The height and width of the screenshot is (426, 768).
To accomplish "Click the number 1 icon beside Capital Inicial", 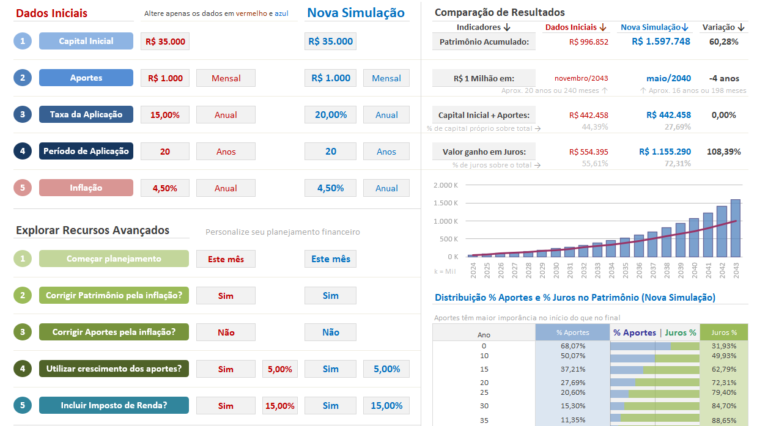I will (23, 41).
